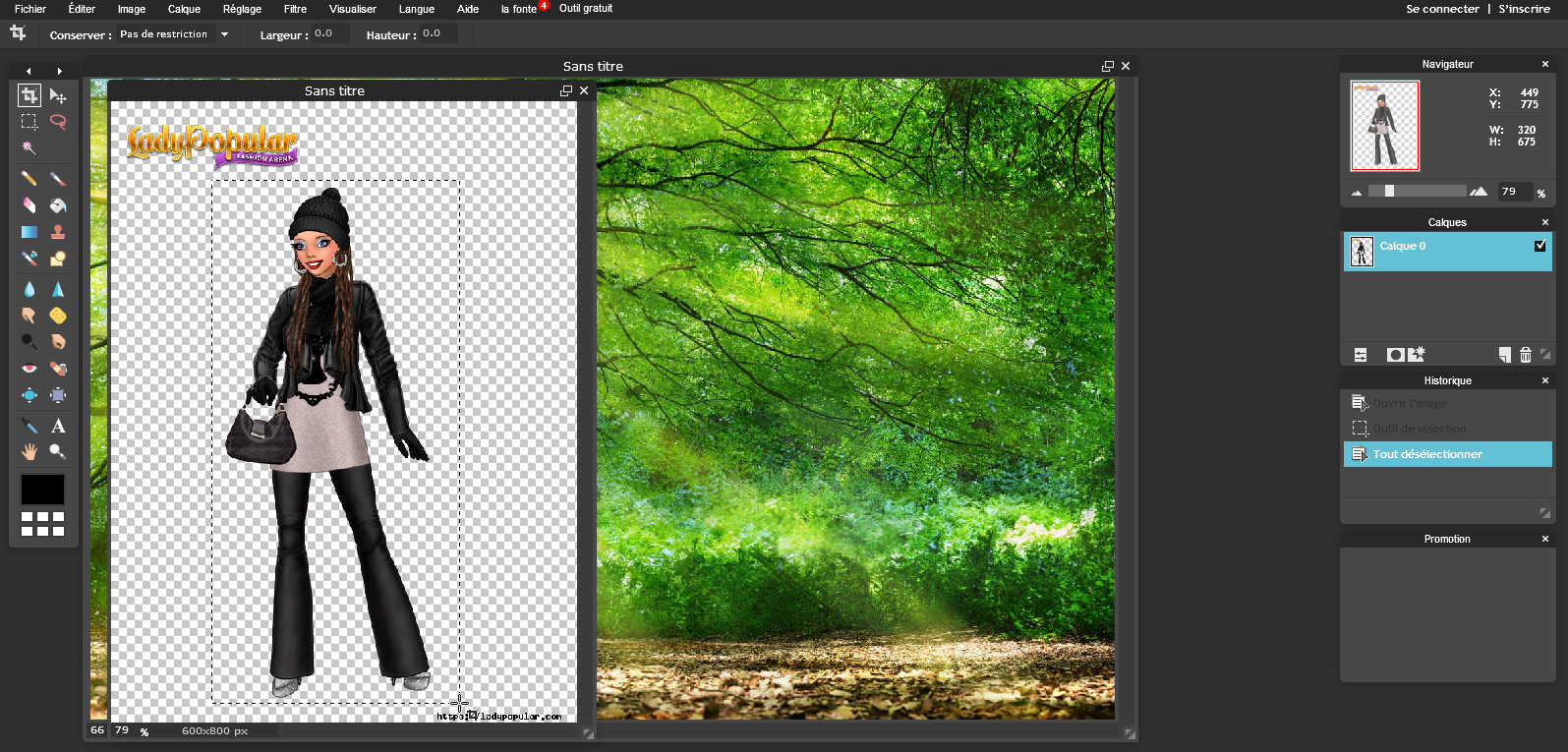Click the left arrow above the toolbox
Screen dimensions: 1568x752
(x=29, y=71)
